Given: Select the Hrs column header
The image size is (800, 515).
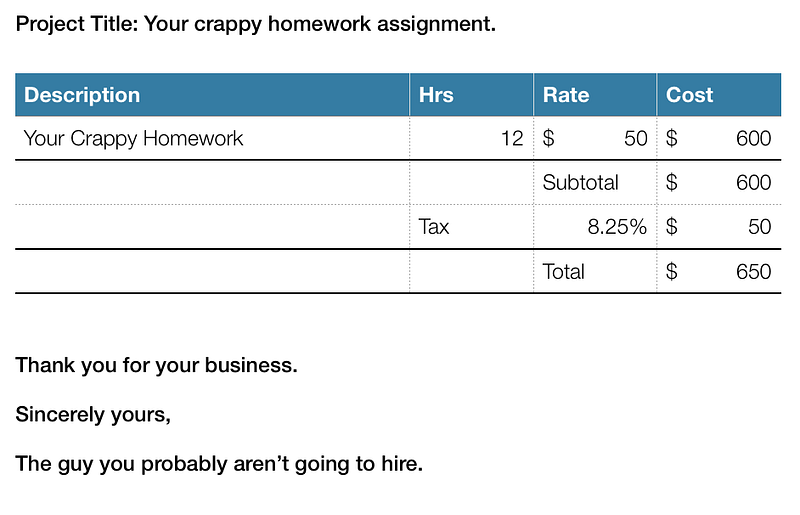Looking at the screenshot, I should point(471,95).
